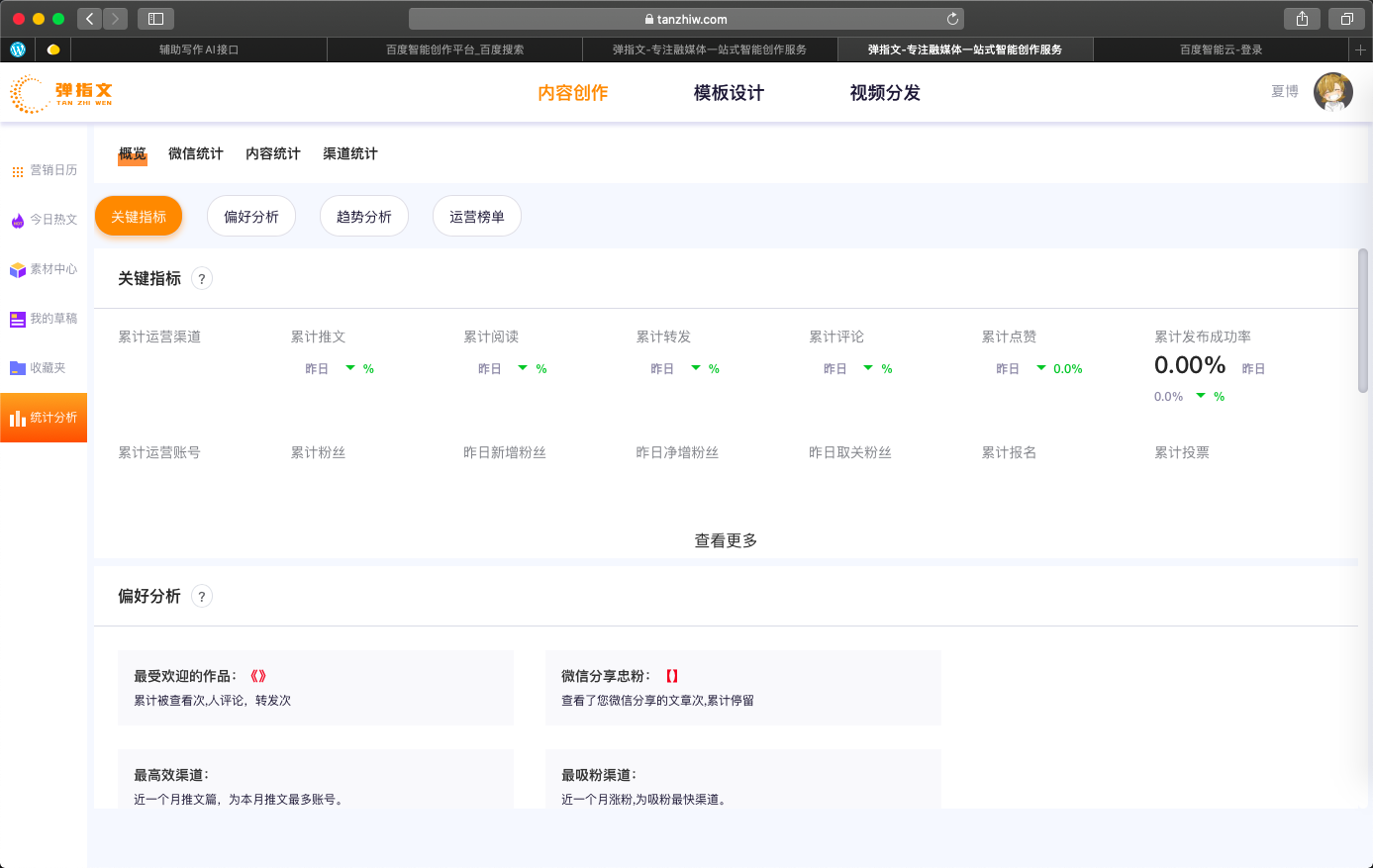Click the page vertical scrollbar
The width and height of the screenshot is (1373, 868).
coord(1363,321)
